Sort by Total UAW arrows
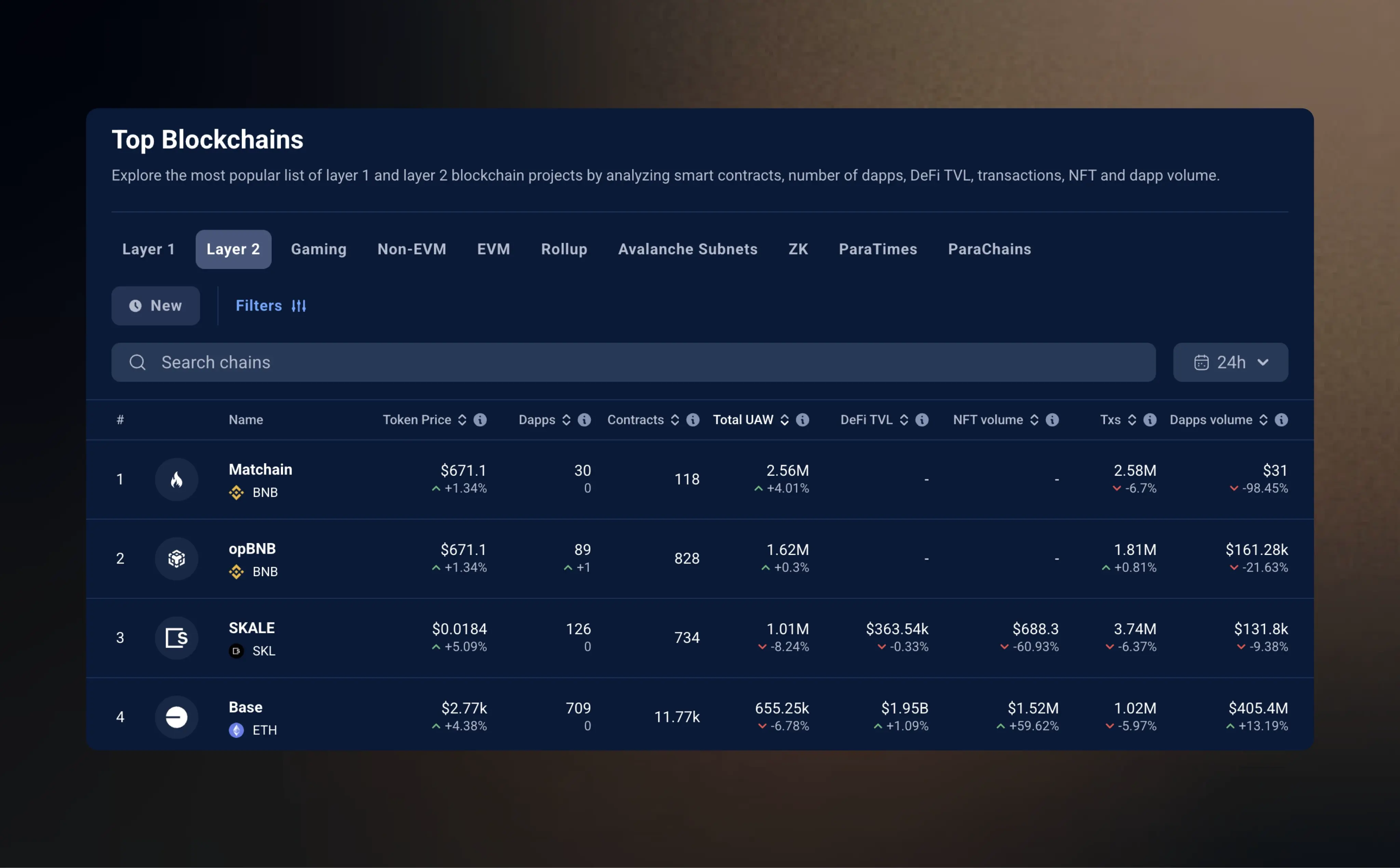The height and width of the screenshot is (868, 1400). click(784, 420)
